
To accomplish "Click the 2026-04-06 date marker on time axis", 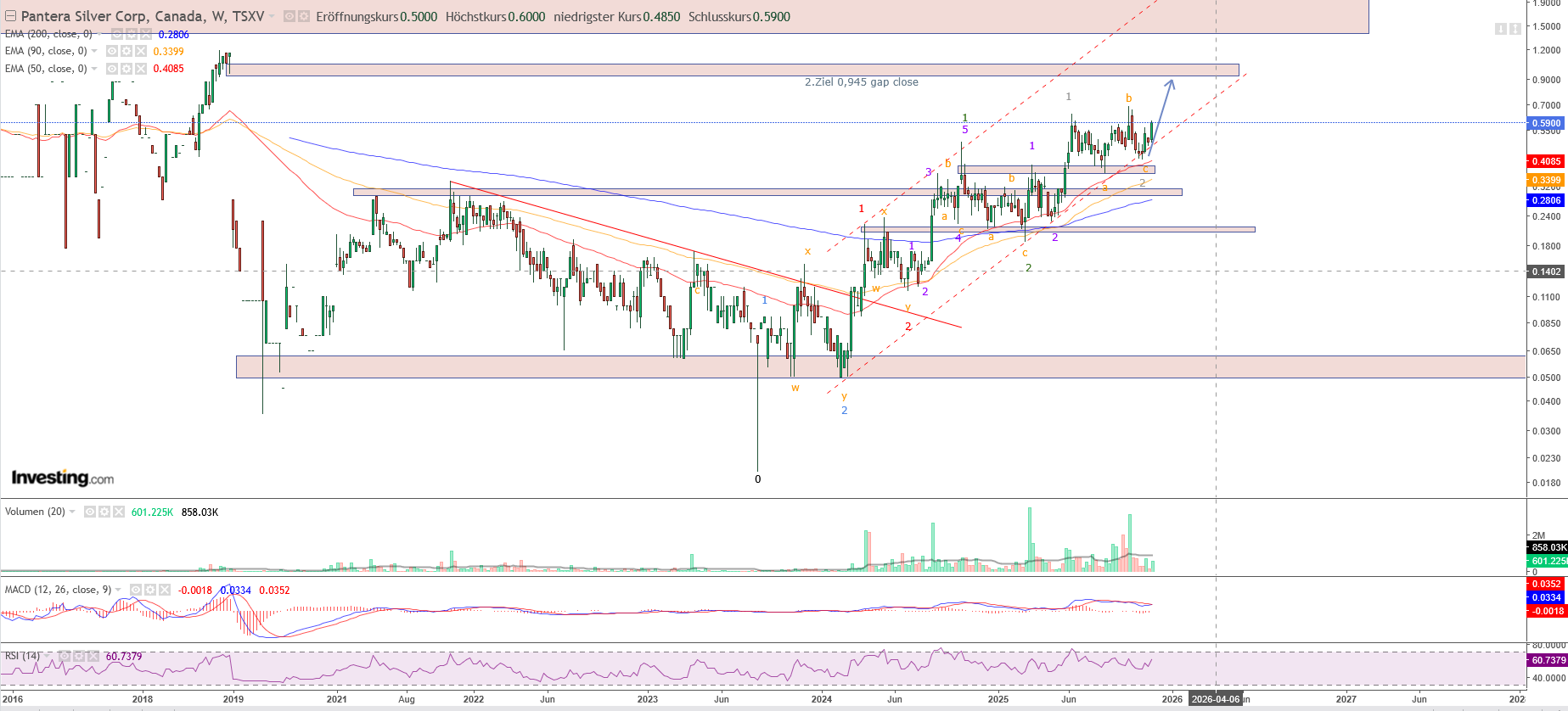I will (x=1215, y=699).
